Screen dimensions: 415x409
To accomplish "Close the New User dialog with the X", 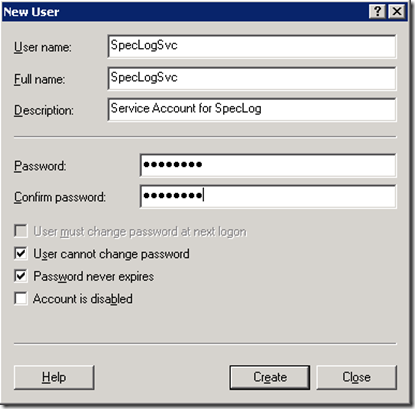I will click(397, 12).
